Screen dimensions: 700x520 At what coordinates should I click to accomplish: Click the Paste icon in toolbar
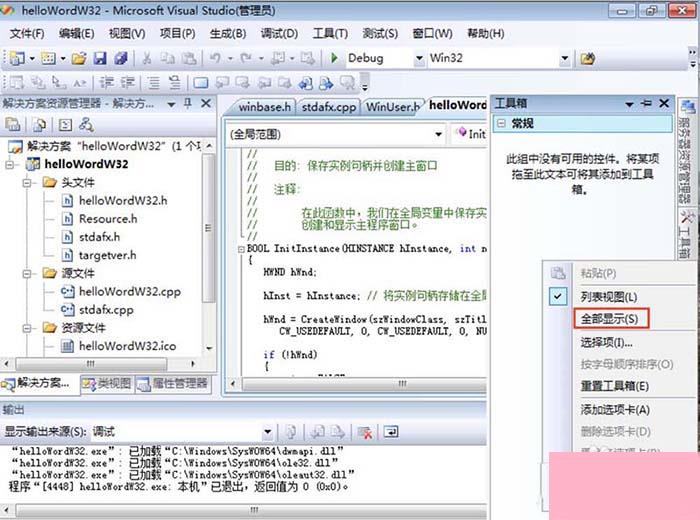189,58
